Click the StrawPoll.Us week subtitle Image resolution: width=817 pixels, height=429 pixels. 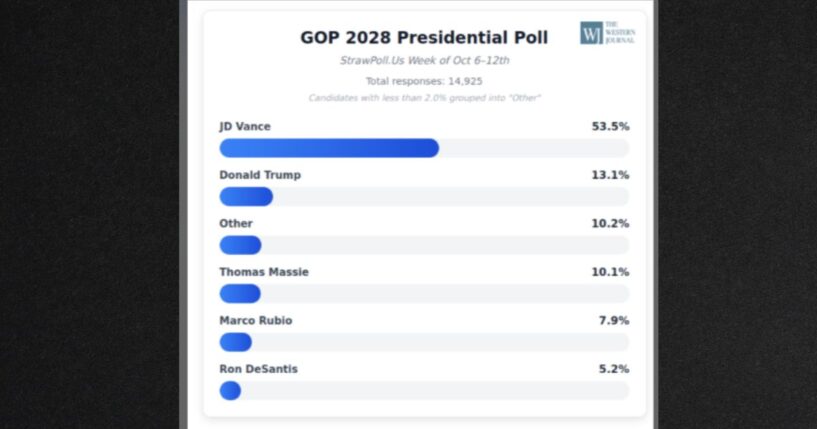point(424,61)
